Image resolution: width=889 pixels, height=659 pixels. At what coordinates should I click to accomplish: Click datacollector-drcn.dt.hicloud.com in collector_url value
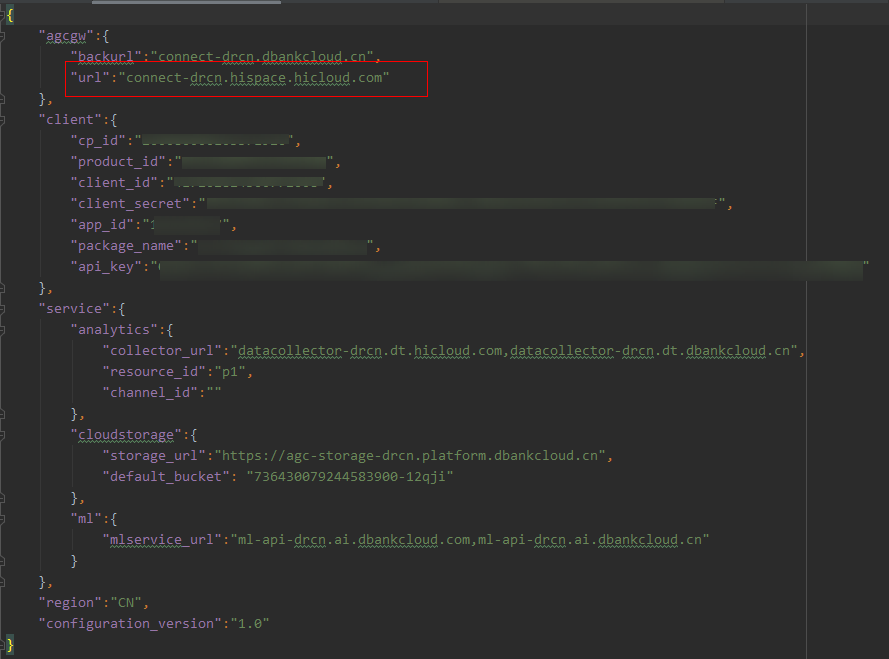point(370,350)
